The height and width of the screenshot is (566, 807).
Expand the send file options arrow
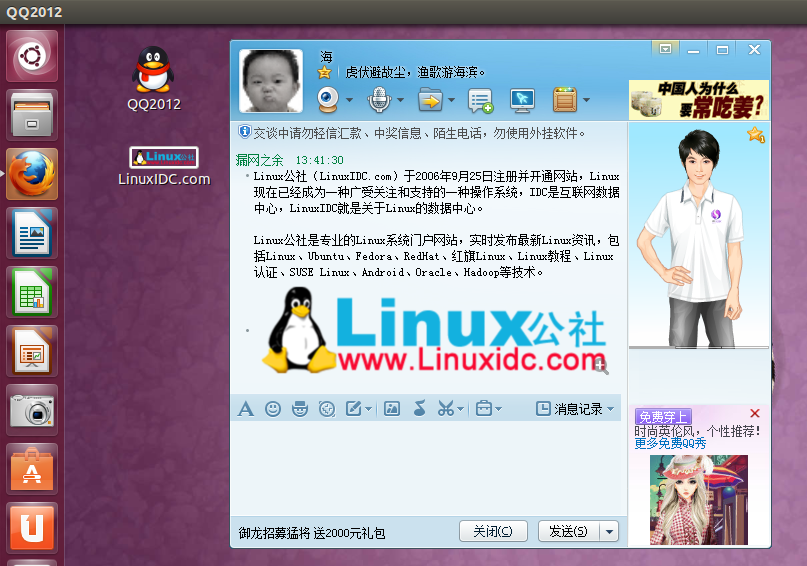point(451,100)
